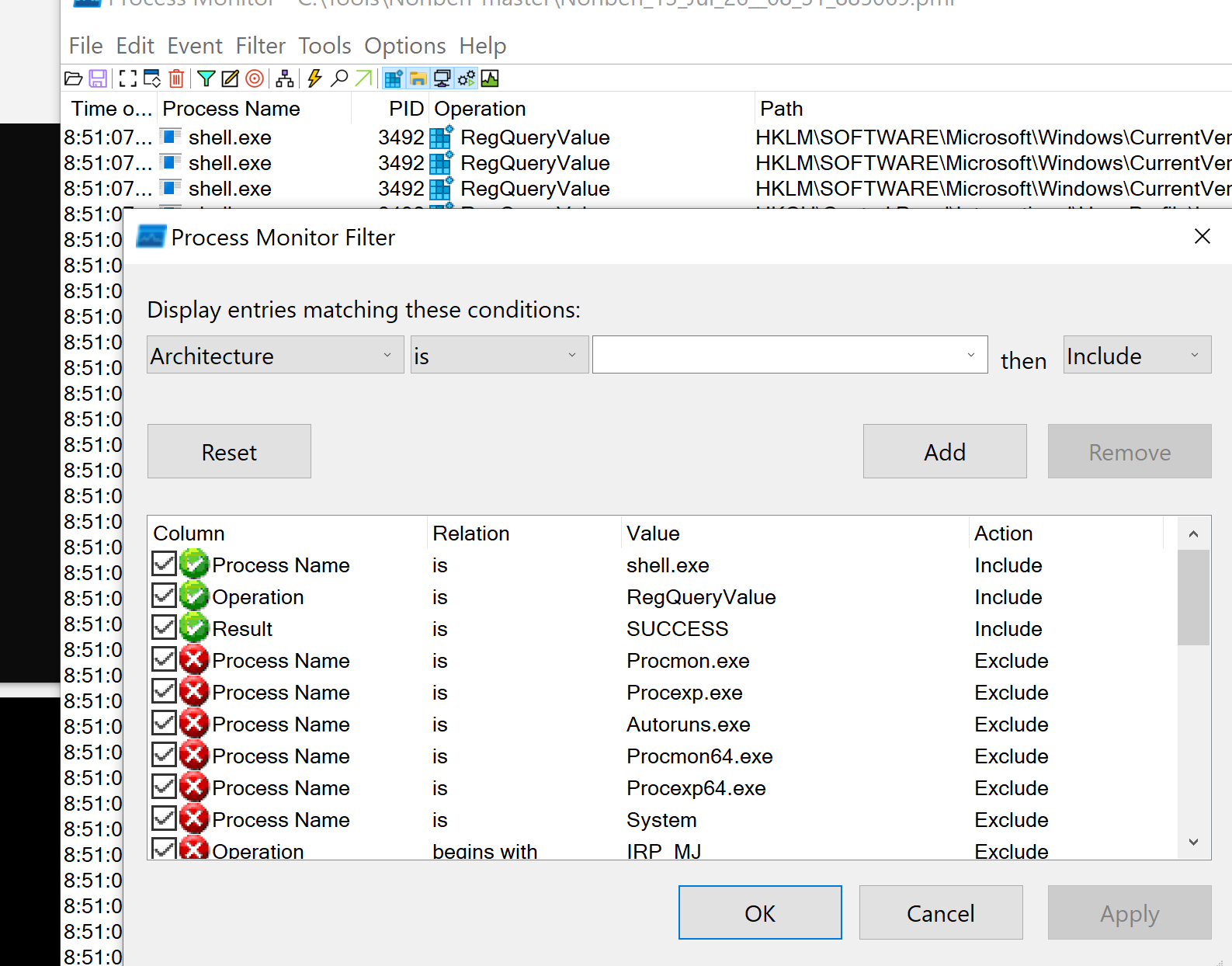
Task: Click the Action header in filter list
Action: (x=1066, y=533)
